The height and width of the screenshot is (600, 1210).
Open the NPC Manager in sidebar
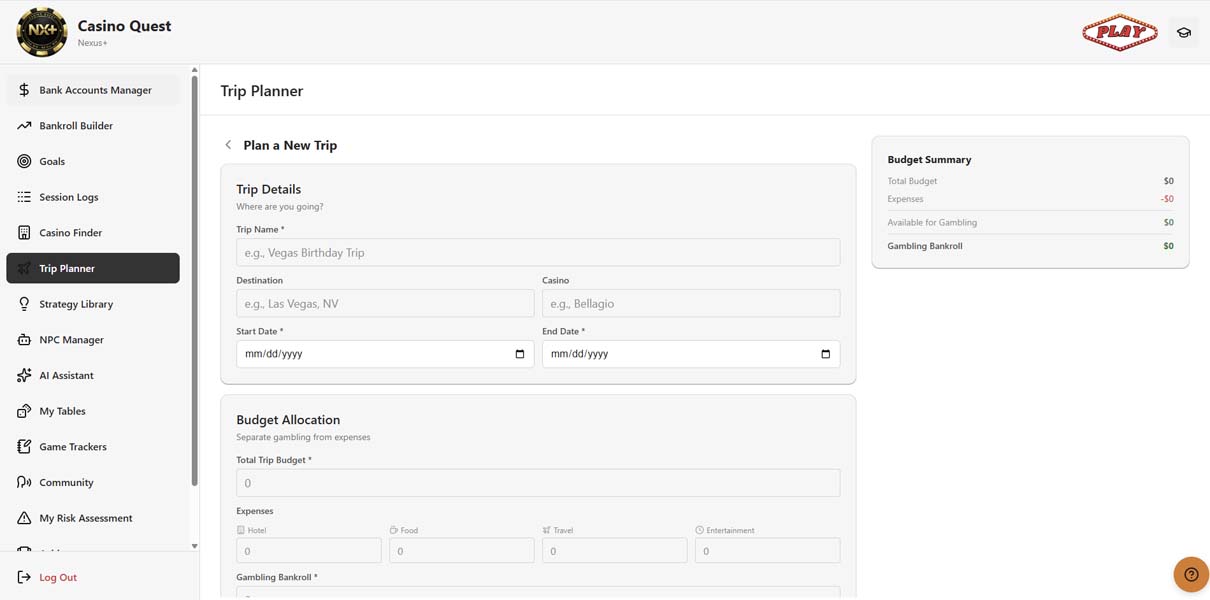pyautogui.click(x=71, y=340)
